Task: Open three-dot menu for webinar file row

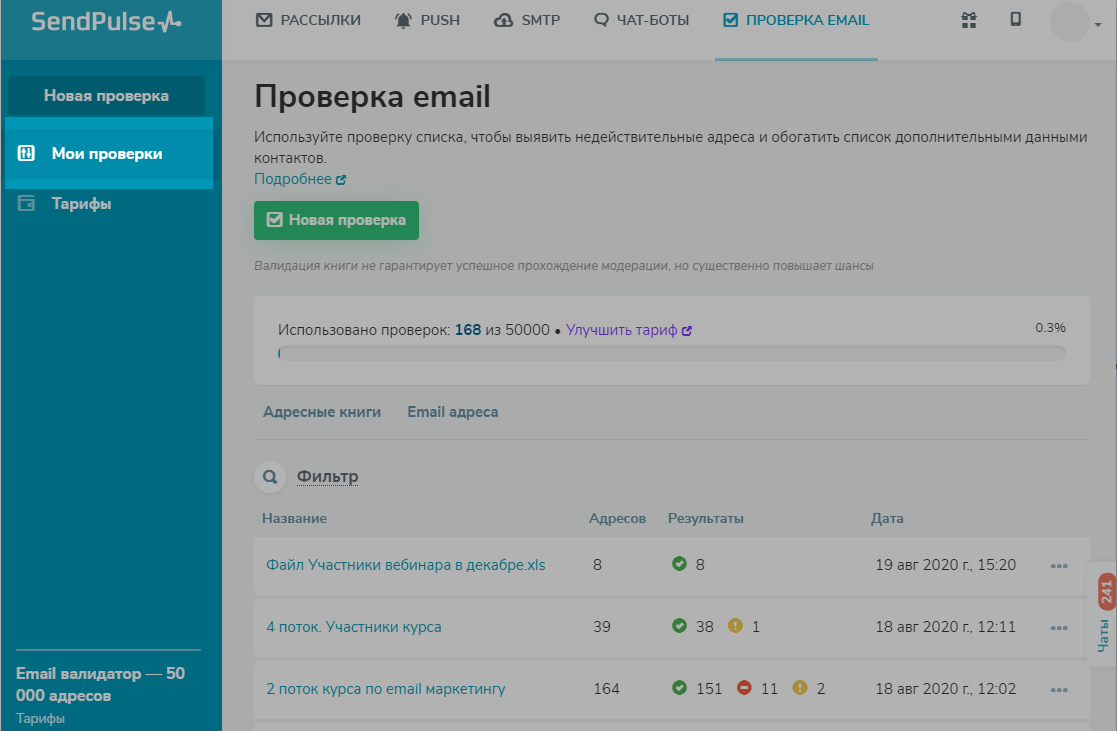Action: [1059, 566]
